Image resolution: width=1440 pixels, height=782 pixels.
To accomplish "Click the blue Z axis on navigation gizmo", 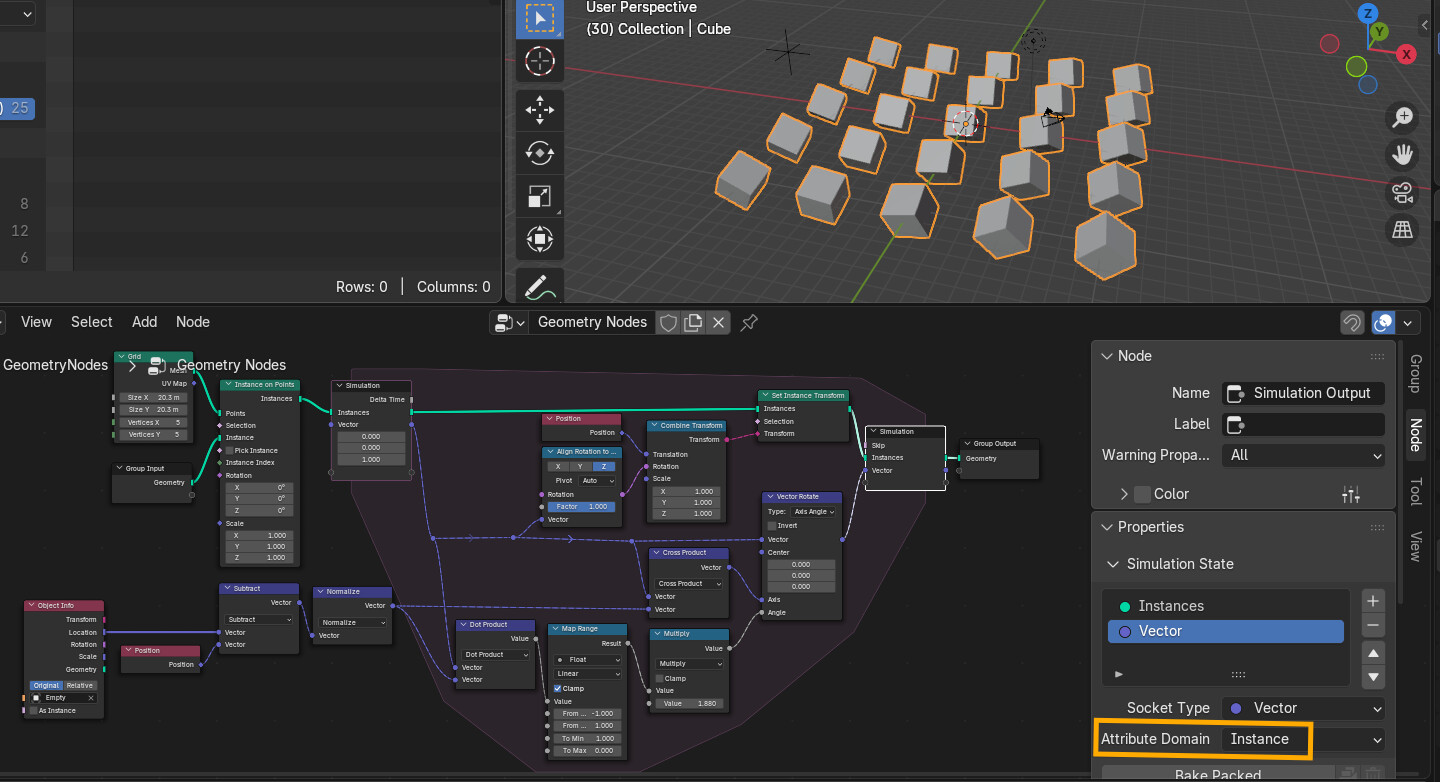I will coord(1368,13).
